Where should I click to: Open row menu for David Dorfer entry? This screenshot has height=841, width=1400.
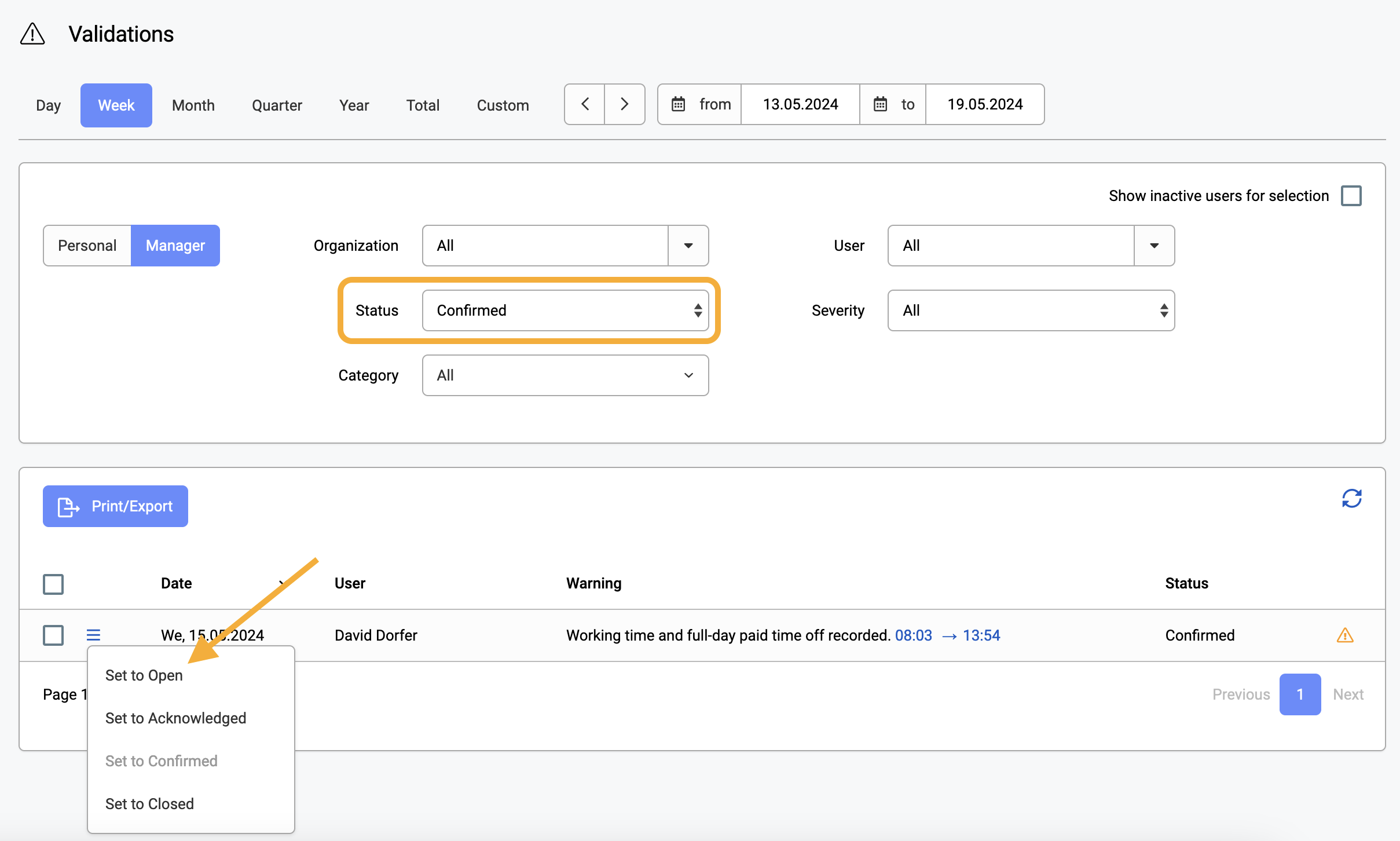click(93, 635)
